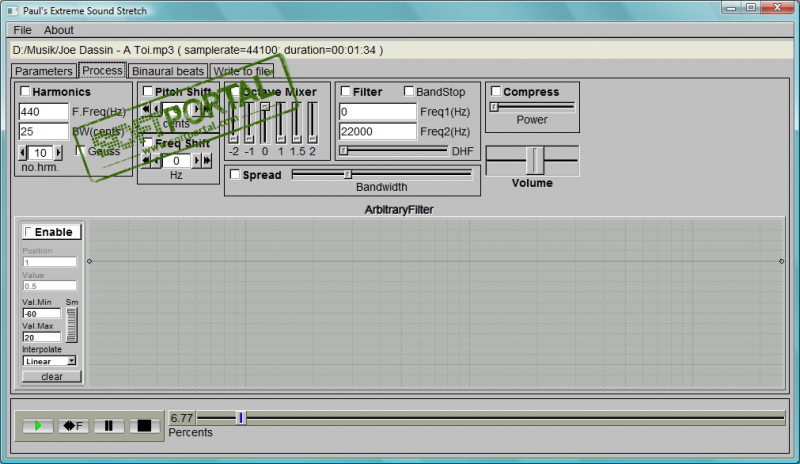Switch to the Binaural beats tab
Screen dimensions: 800x464
tap(168, 71)
